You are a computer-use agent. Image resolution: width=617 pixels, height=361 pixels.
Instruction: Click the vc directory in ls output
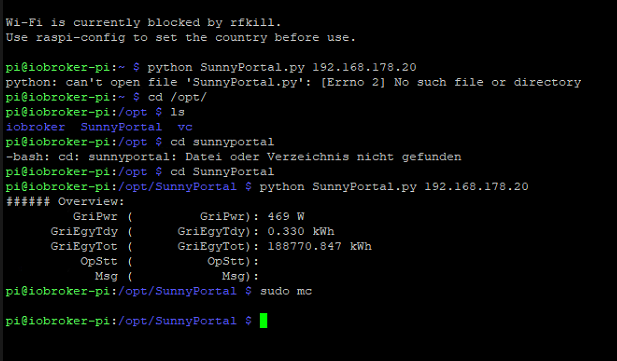coord(185,127)
